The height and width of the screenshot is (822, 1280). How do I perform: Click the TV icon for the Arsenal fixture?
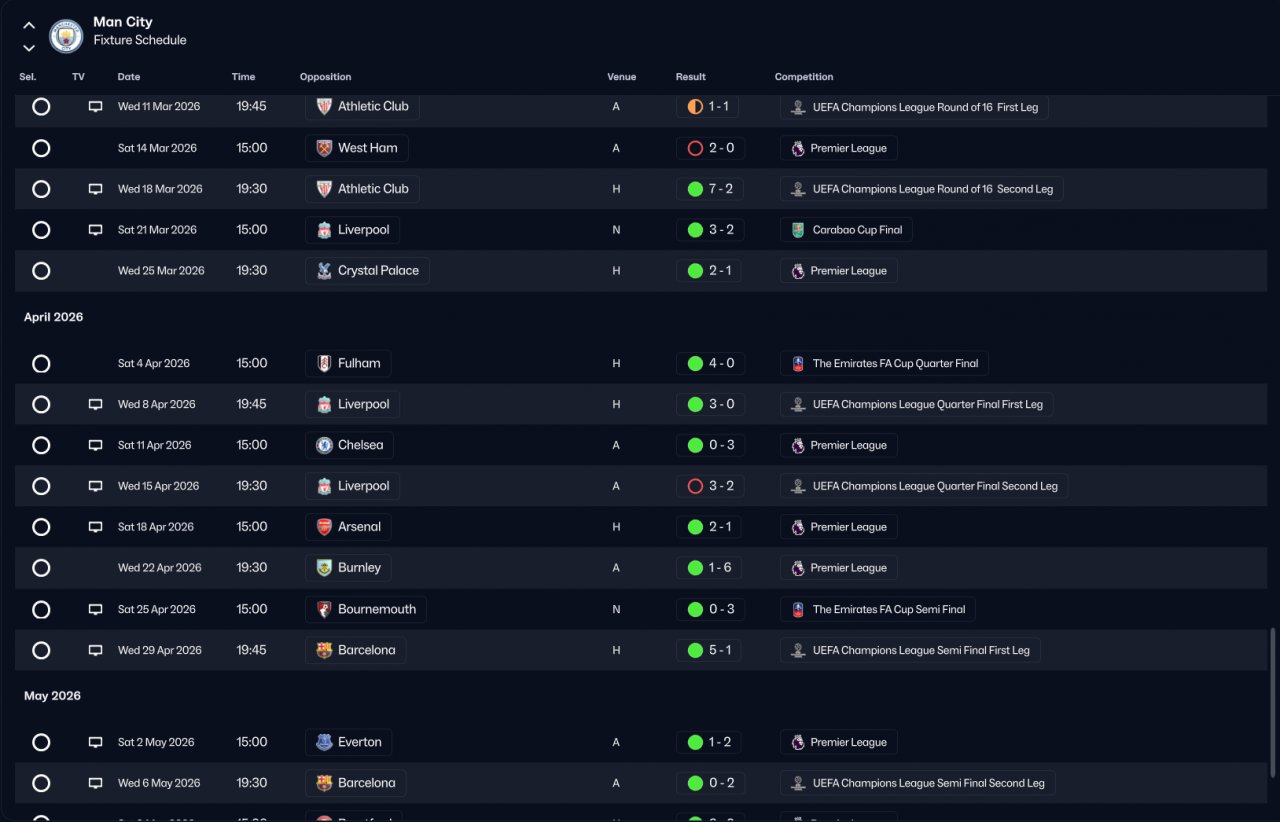pos(96,527)
